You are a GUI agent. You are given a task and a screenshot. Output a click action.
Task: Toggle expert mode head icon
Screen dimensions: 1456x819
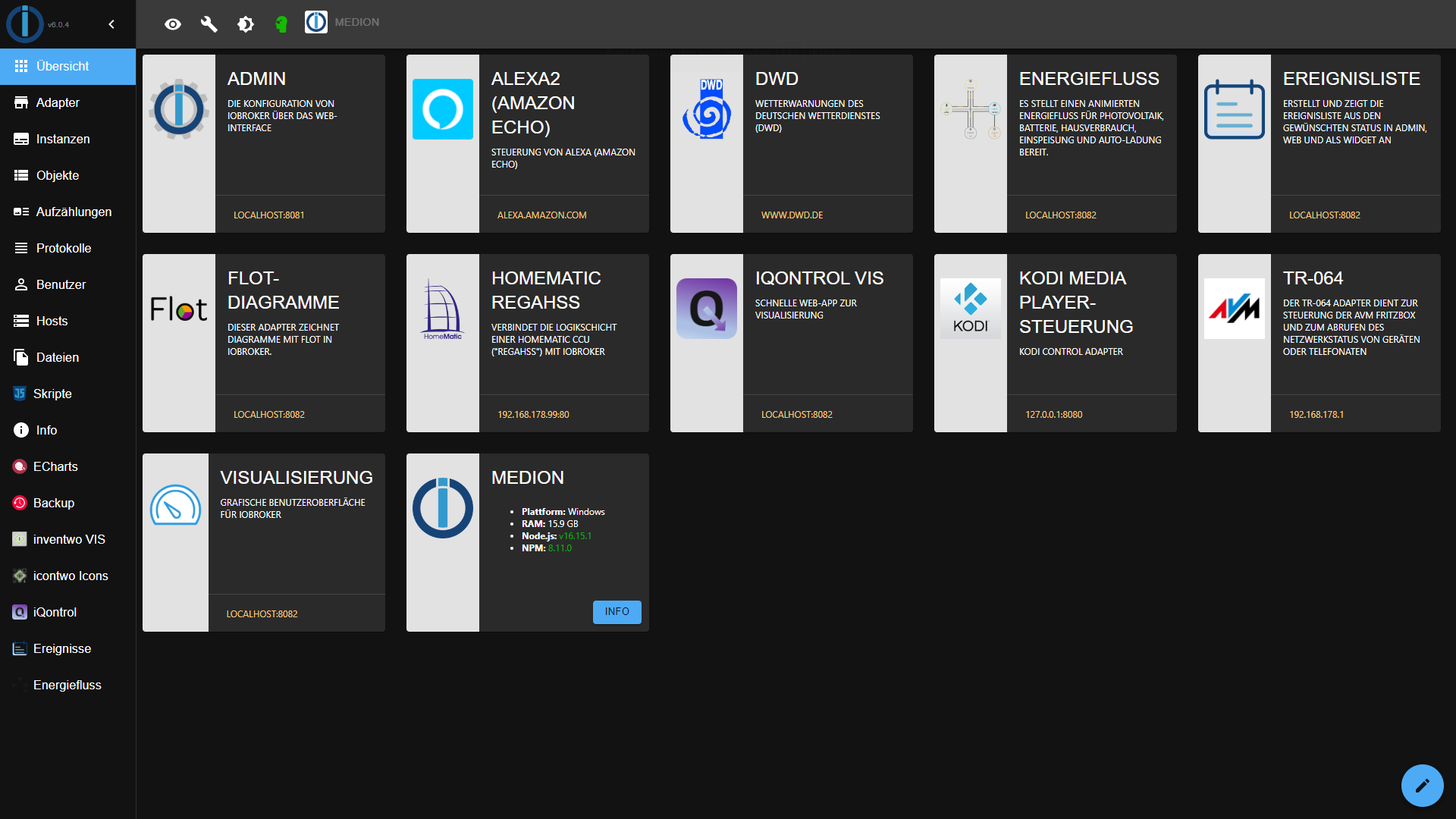281,24
